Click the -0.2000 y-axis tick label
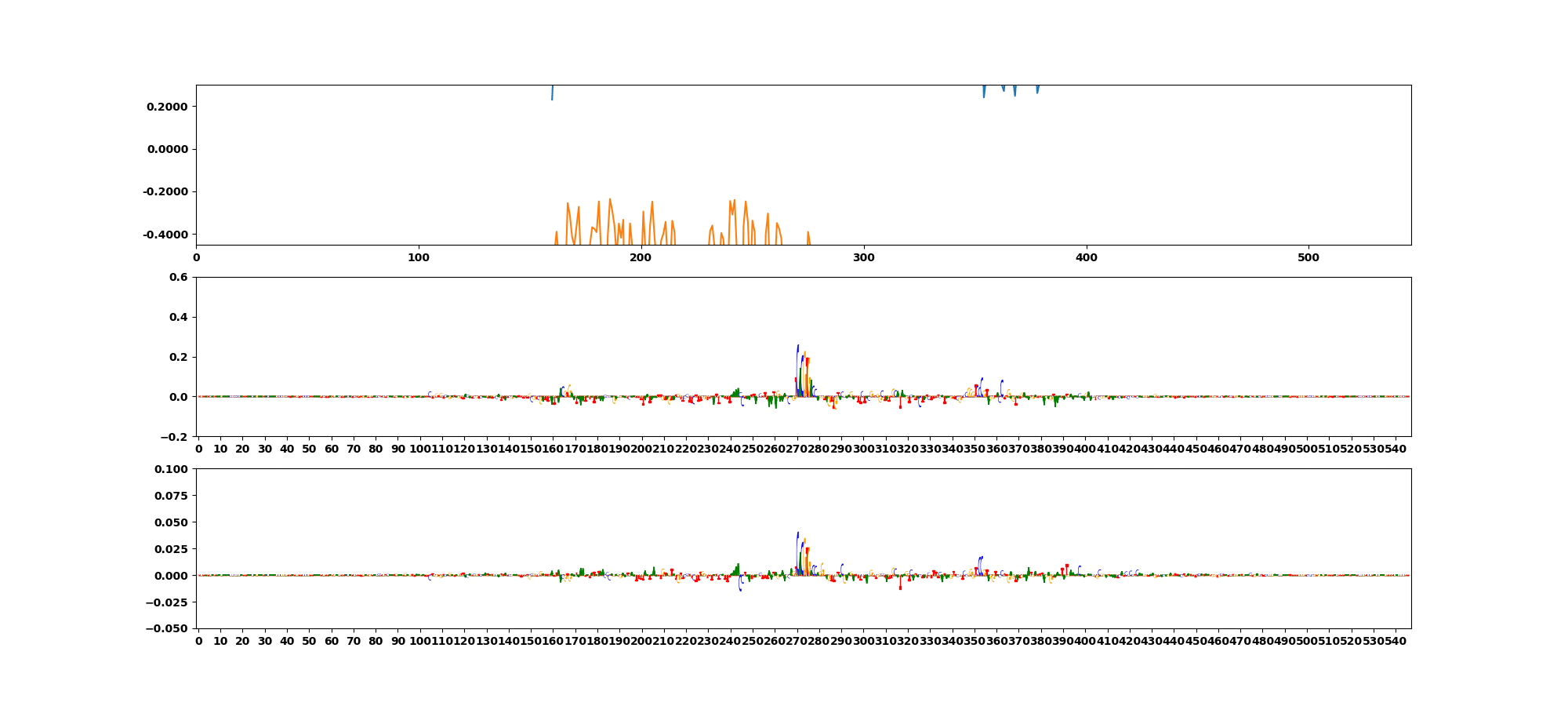 [x=165, y=192]
